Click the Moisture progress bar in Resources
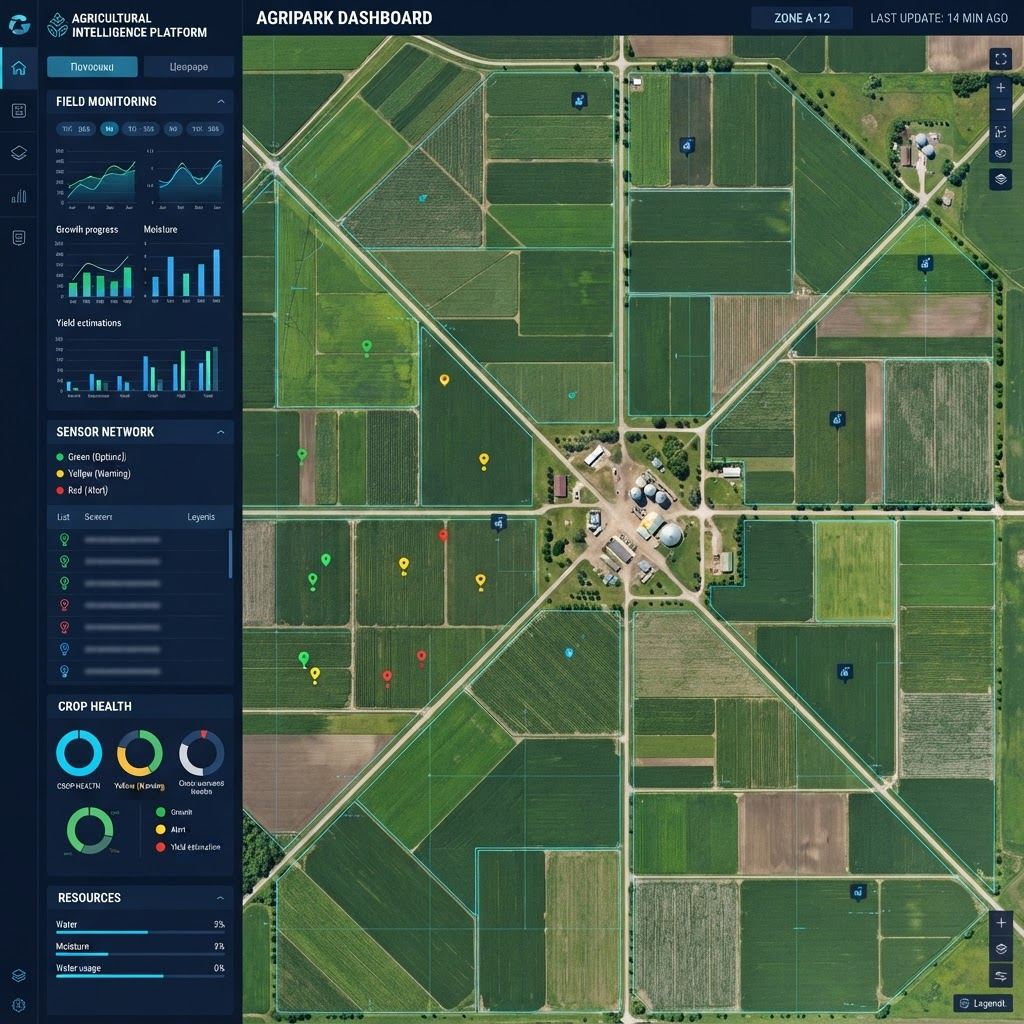This screenshot has width=1024, height=1024. click(x=140, y=955)
